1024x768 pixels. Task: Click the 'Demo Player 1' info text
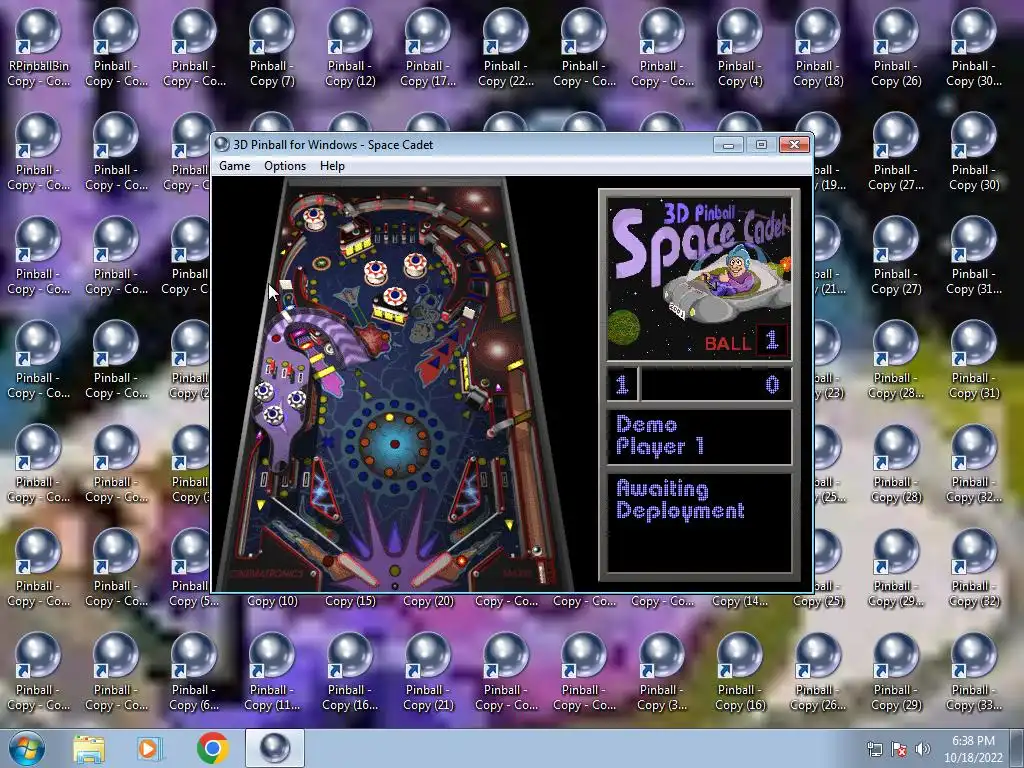tap(660, 436)
